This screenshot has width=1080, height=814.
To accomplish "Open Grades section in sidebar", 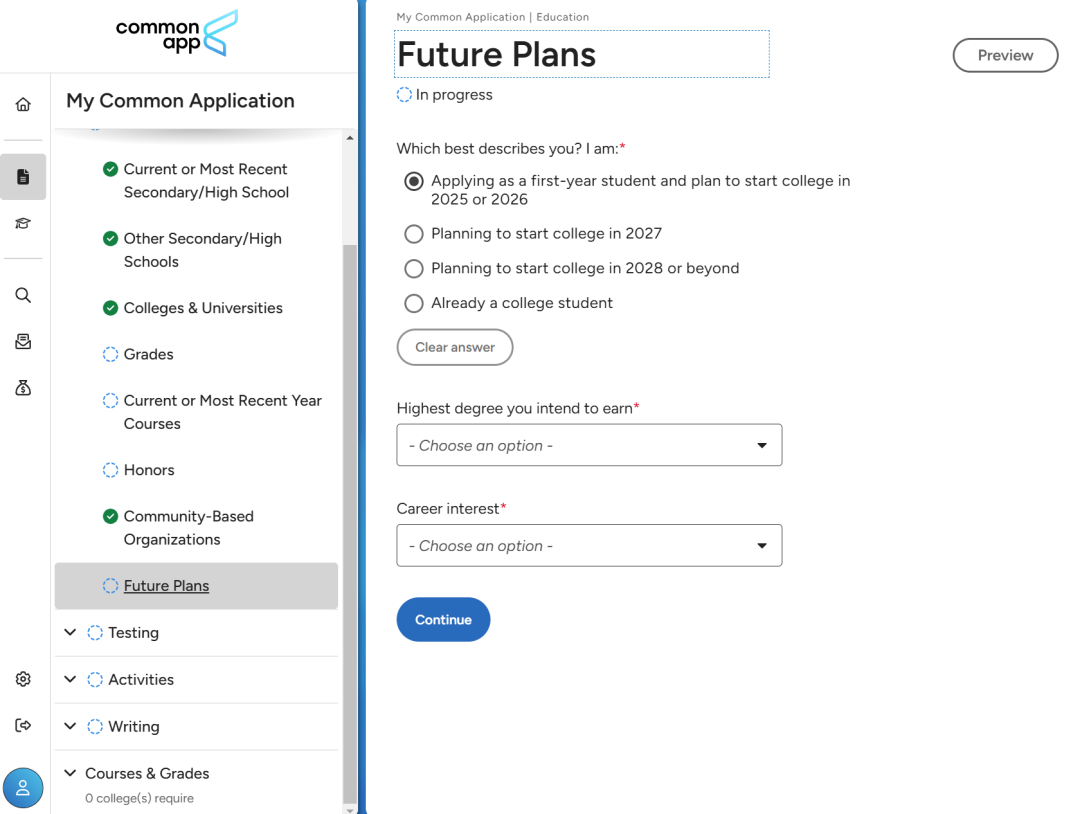I will [148, 354].
